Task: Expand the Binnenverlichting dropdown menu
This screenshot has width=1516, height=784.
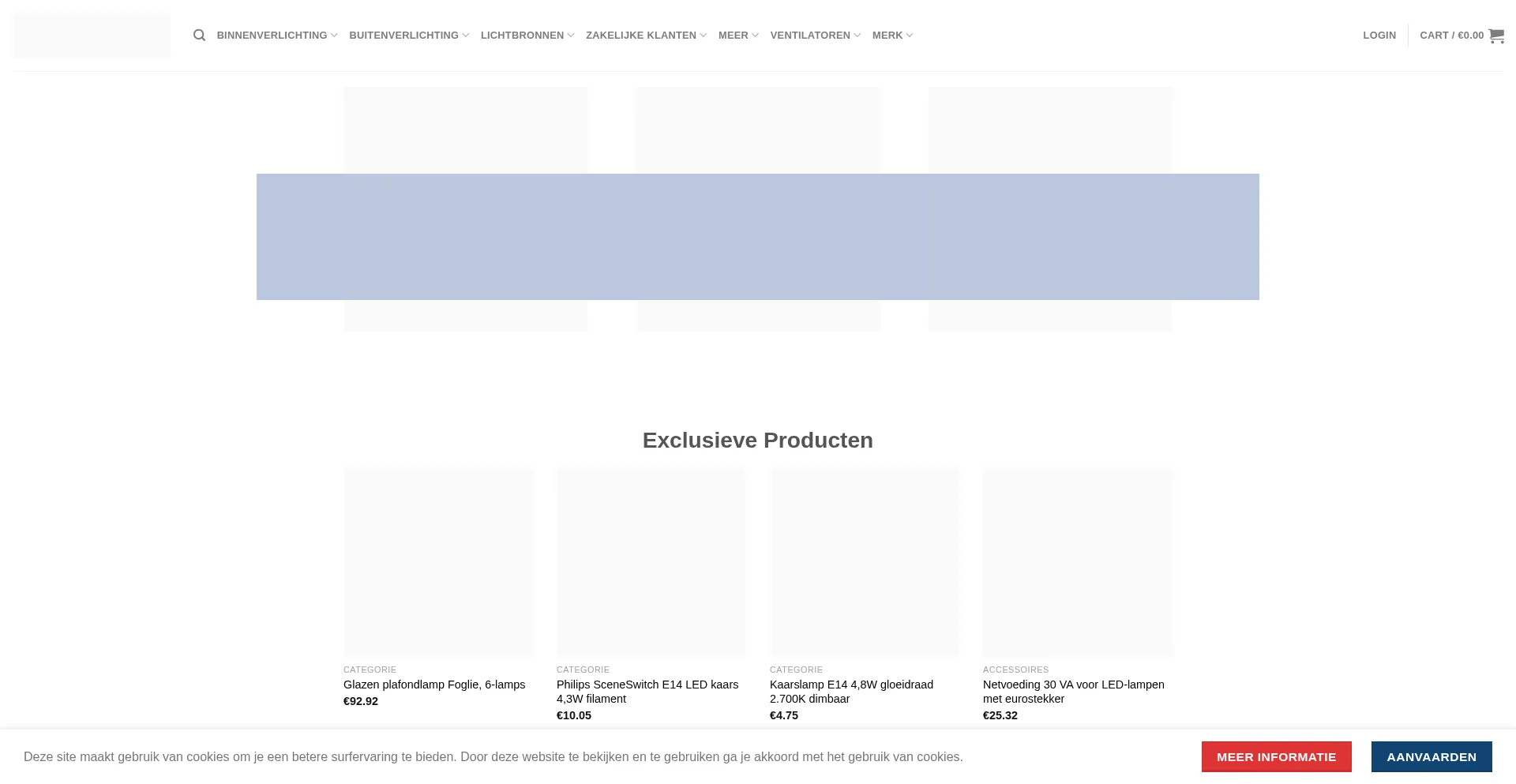Action: [x=276, y=36]
